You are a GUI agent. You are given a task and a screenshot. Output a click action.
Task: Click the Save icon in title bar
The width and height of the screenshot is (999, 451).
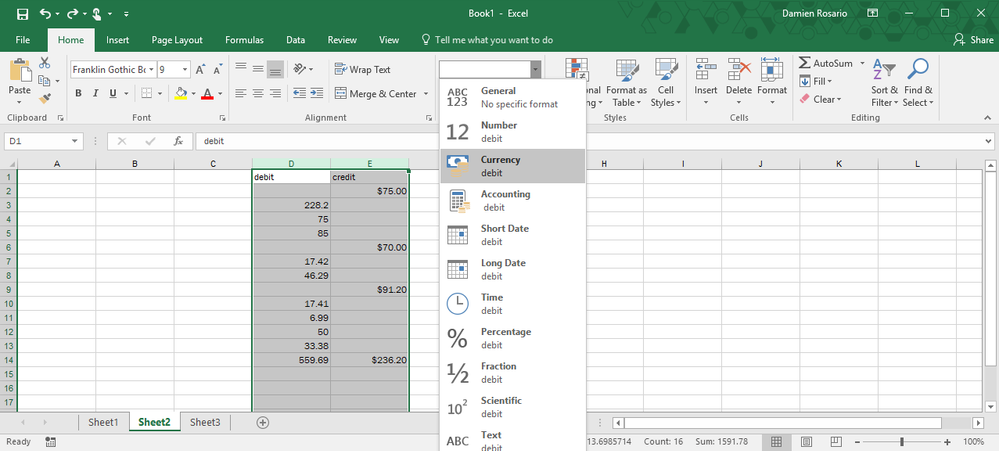pos(22,14)
